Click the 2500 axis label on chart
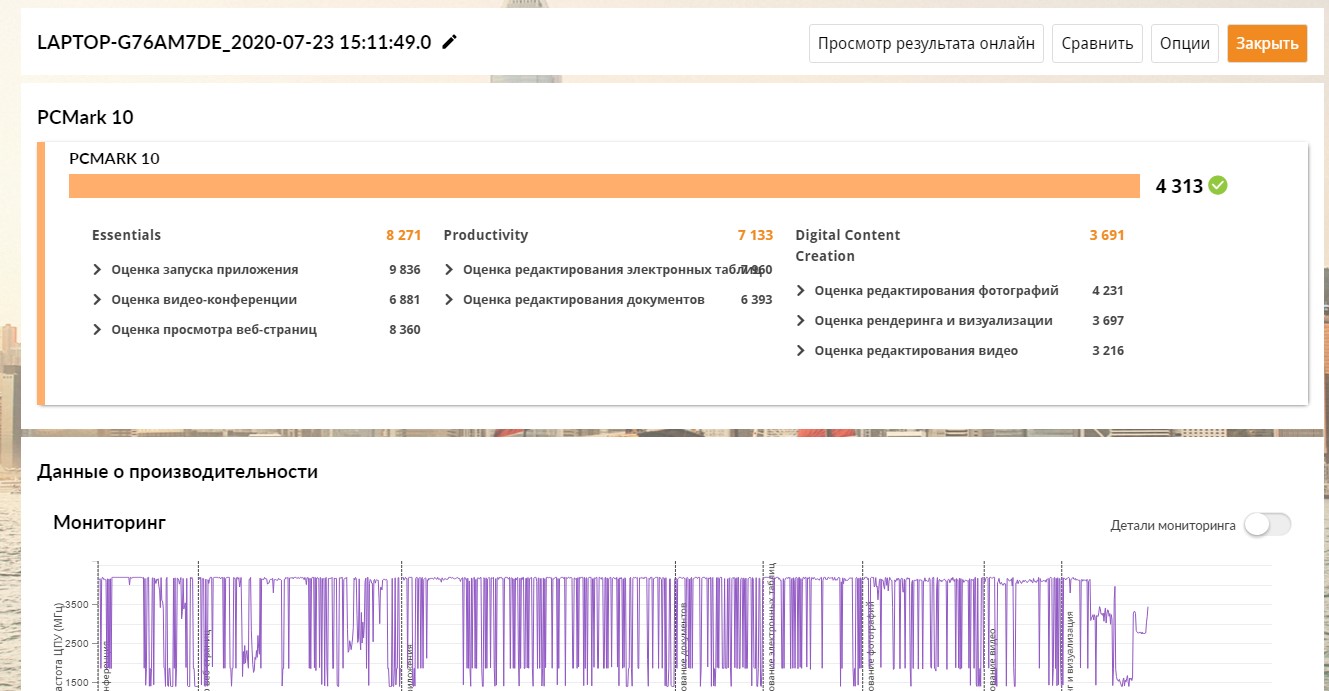Screen dimensions: 1329x691 (x=78, y=644)
